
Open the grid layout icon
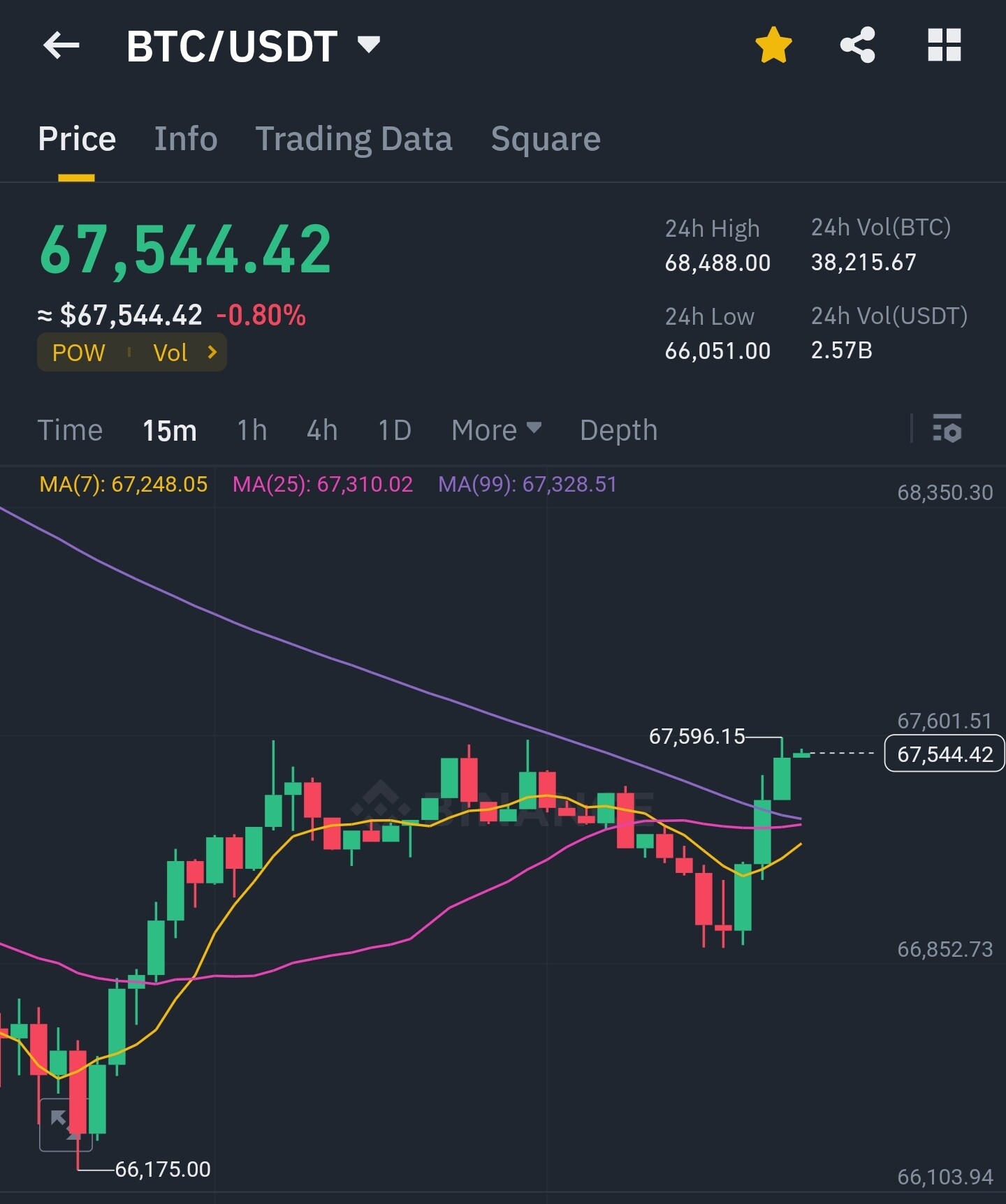click(x=945, y=45)
